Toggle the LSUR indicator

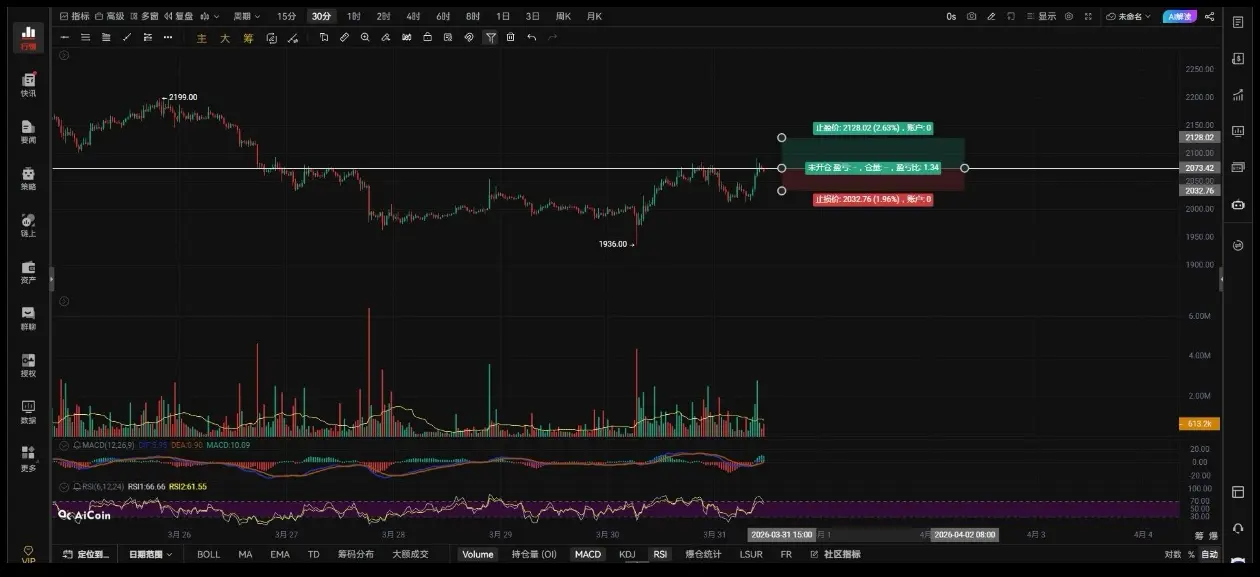click(751, 554)
